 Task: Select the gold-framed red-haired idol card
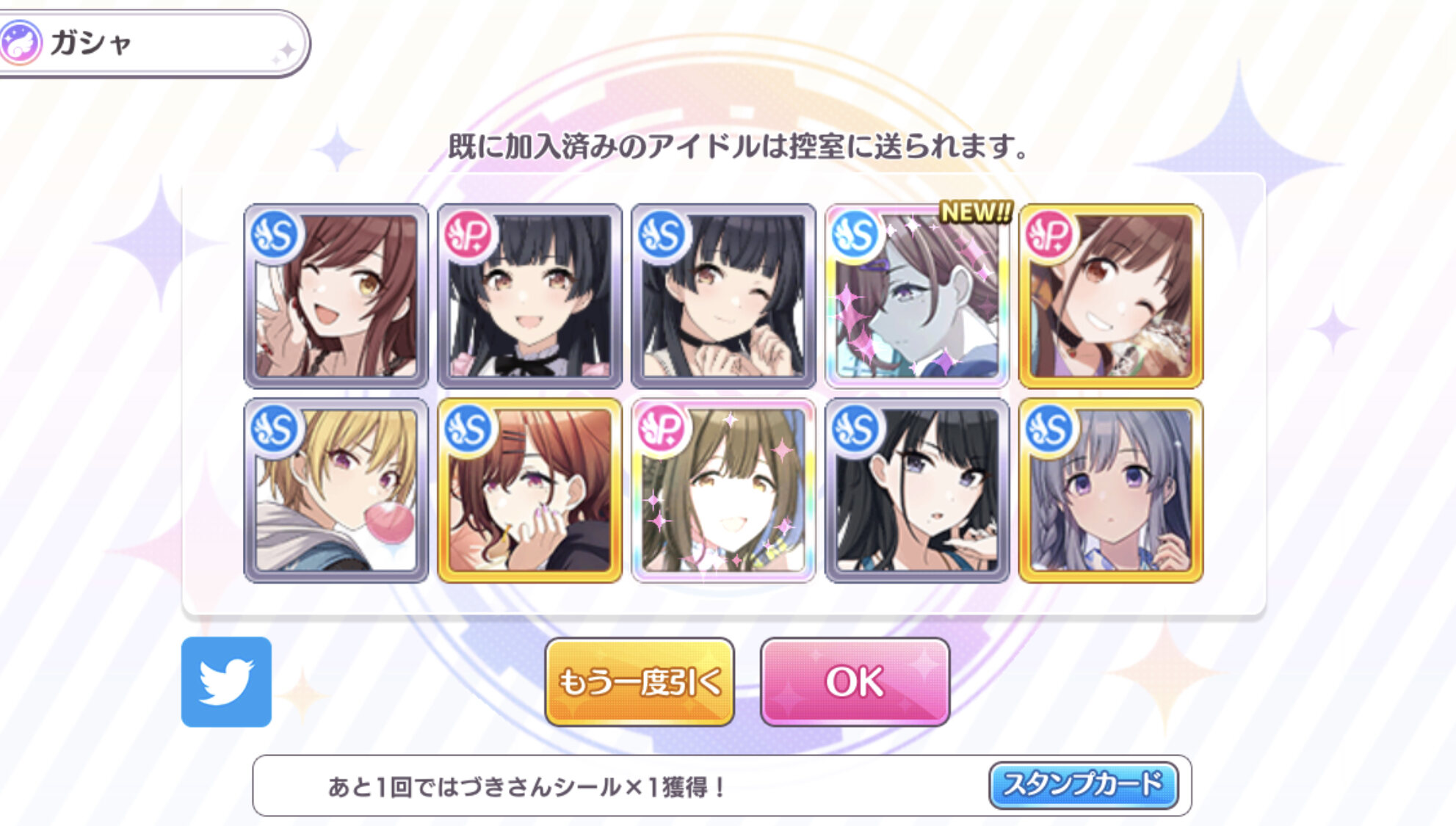[529, 490]
